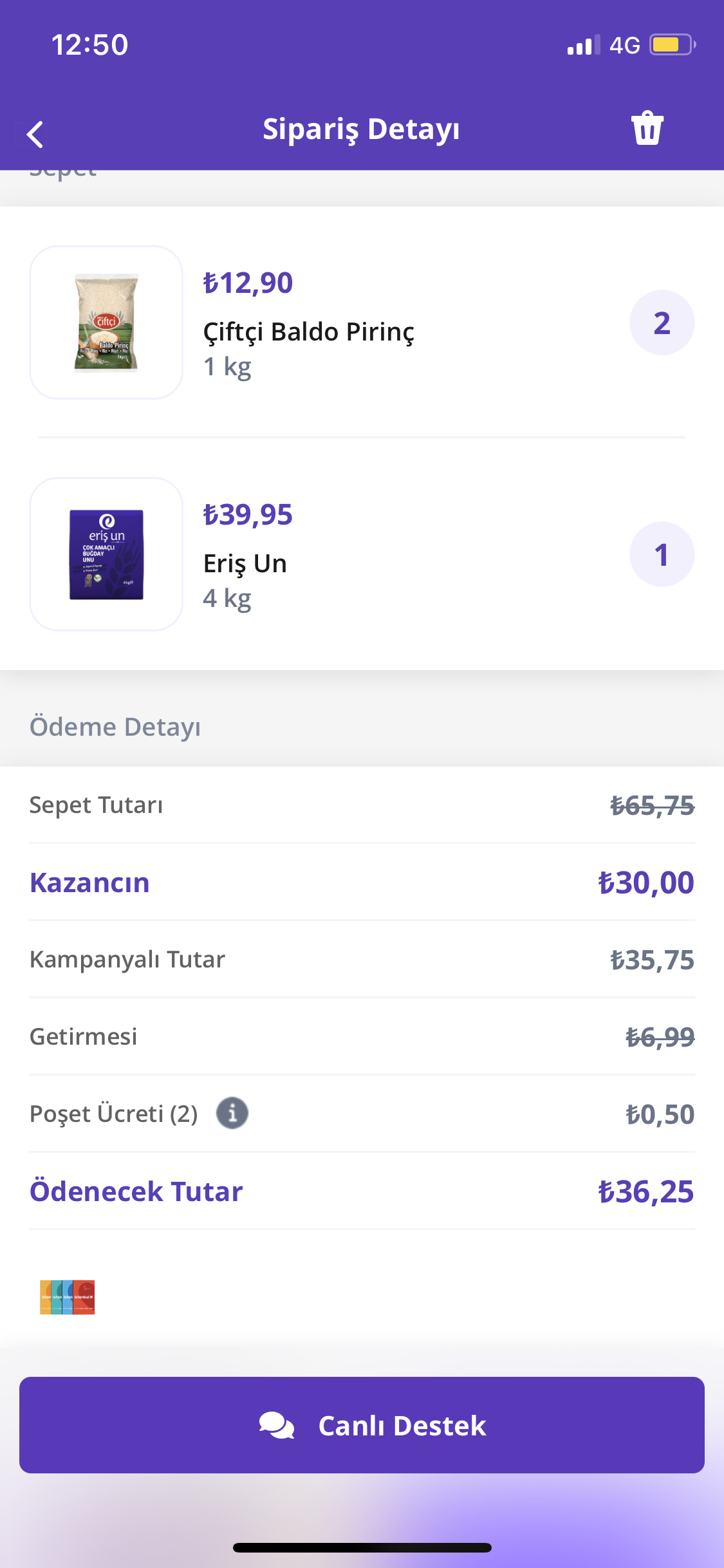Tap the ₺39,95 flour price
The height and width of the screenshot is (1568, 724).
tap(248, 515)
